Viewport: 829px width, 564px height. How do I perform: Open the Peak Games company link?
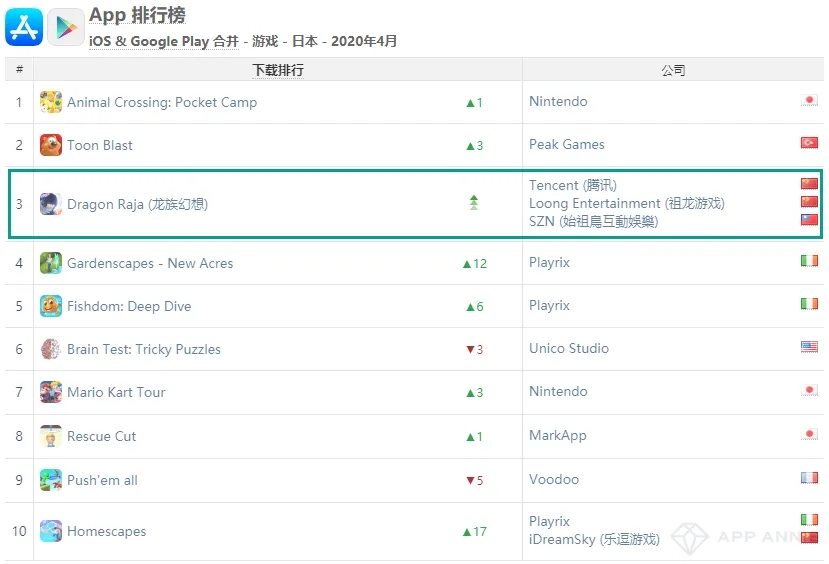(x=567, y=144)
